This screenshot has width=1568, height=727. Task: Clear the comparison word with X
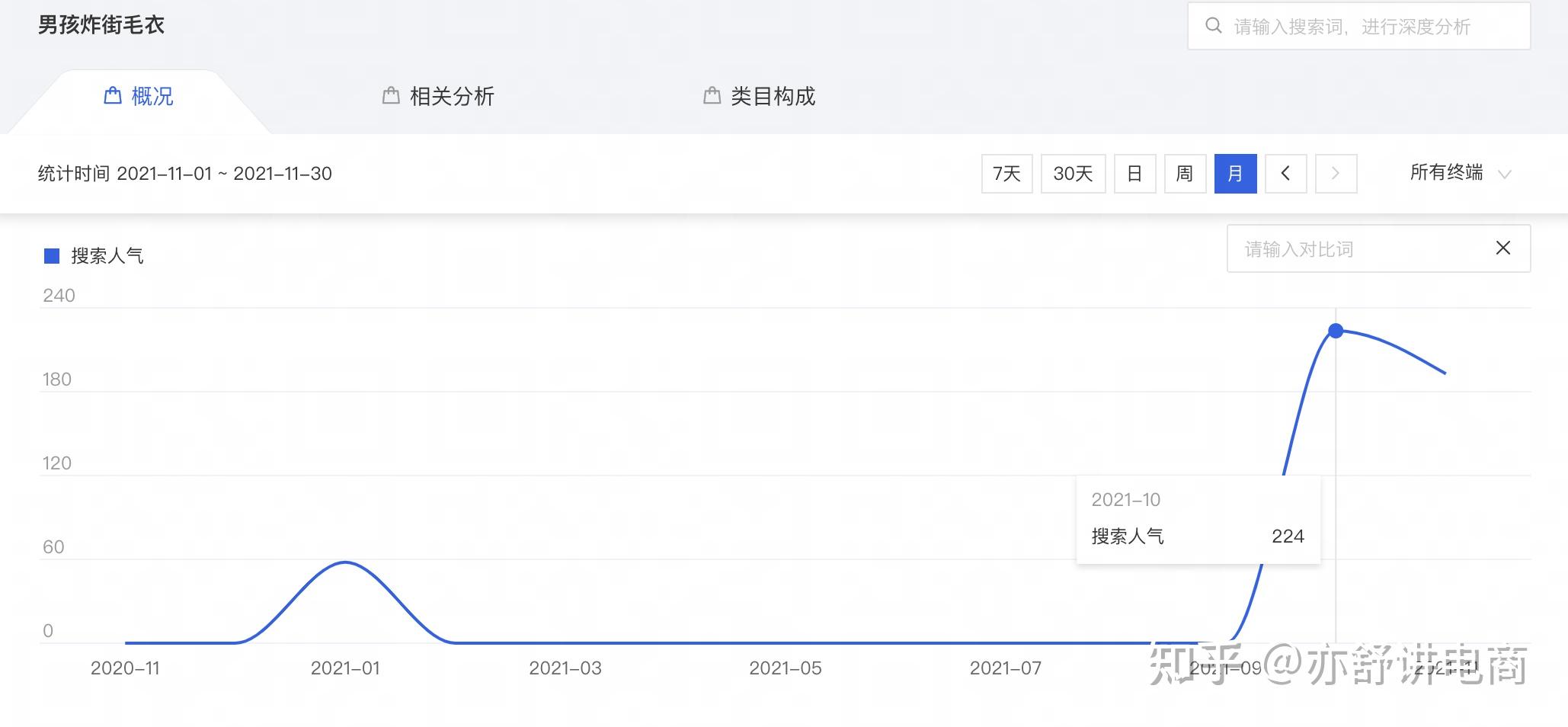click(x=1502, y=248)
